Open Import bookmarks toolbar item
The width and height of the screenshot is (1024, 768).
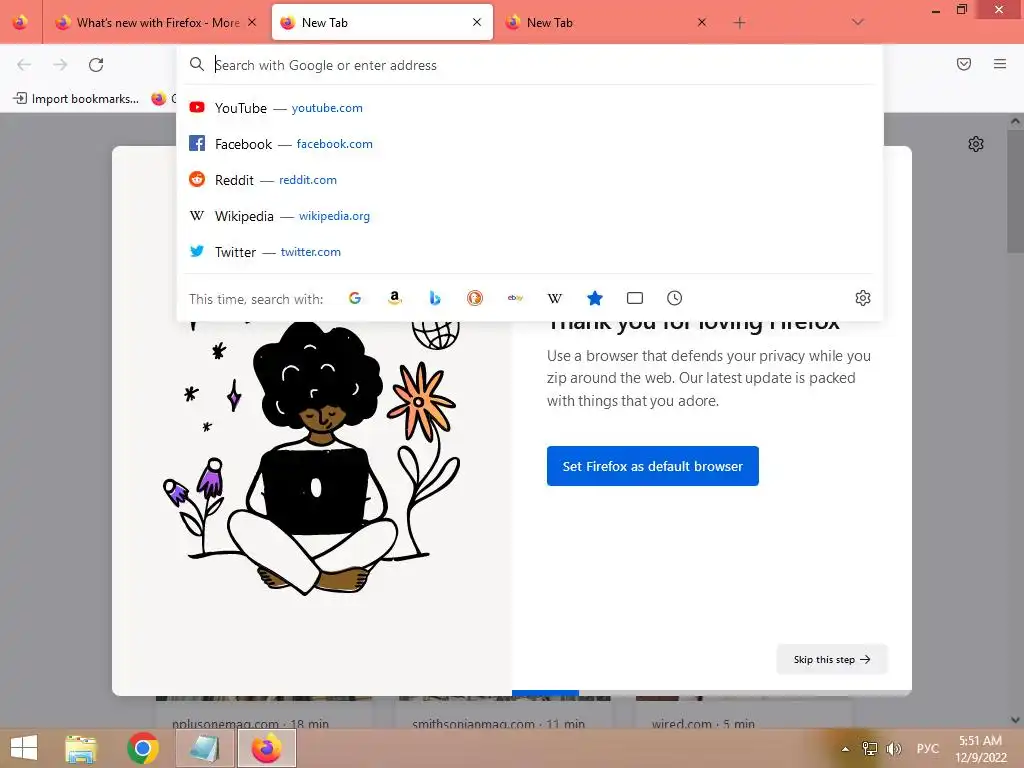click(x=76, y=99)
